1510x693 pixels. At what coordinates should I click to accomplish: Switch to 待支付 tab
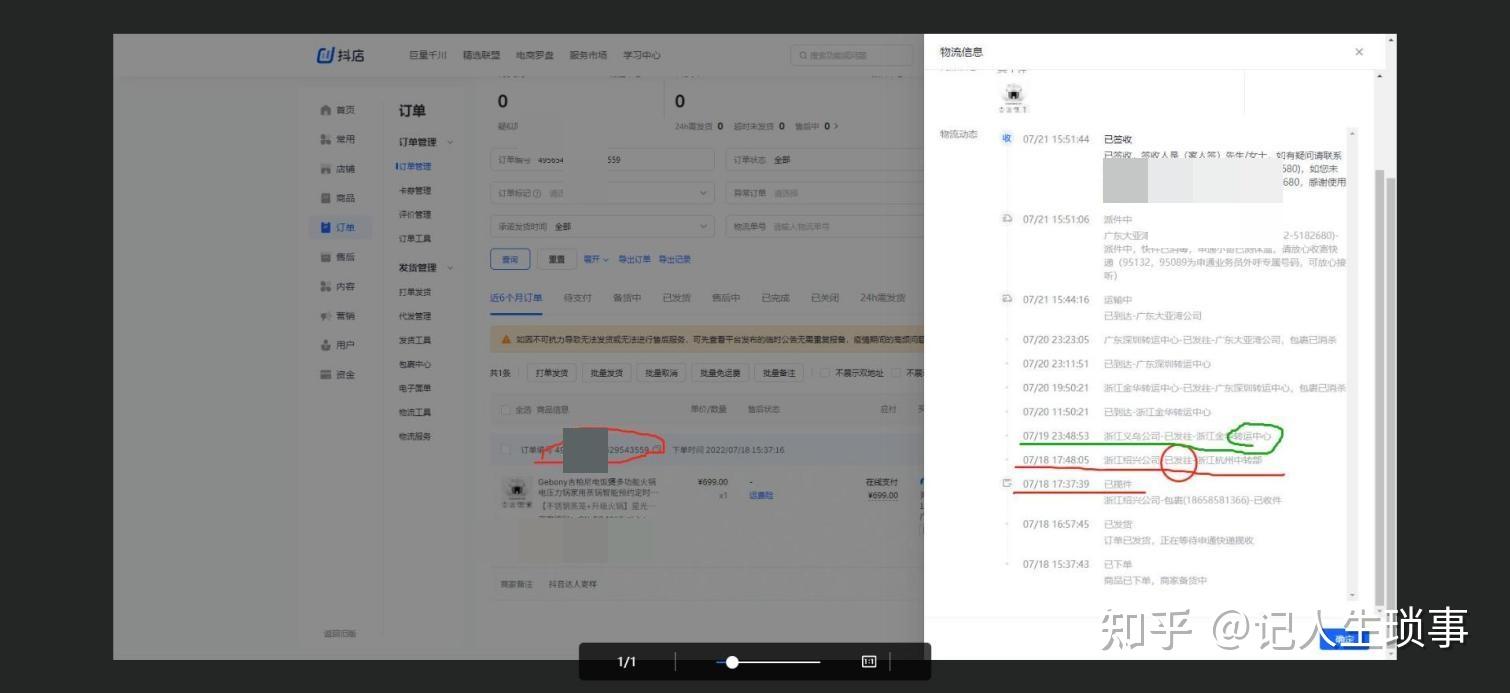pyautogui.click(x=578, y=298)
